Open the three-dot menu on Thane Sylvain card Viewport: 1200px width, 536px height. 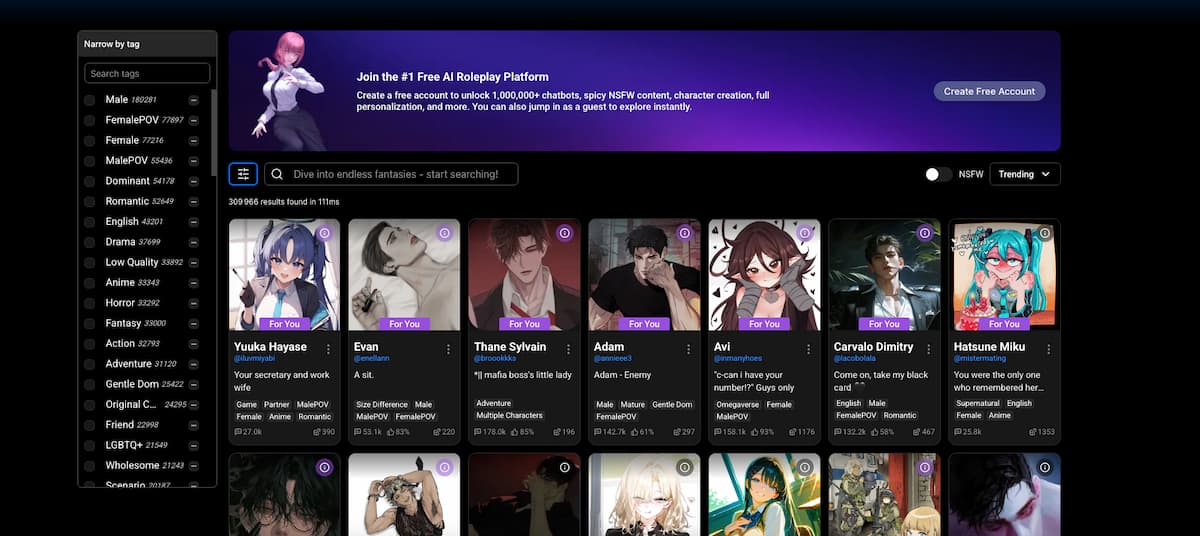click(x=568, y=349)
